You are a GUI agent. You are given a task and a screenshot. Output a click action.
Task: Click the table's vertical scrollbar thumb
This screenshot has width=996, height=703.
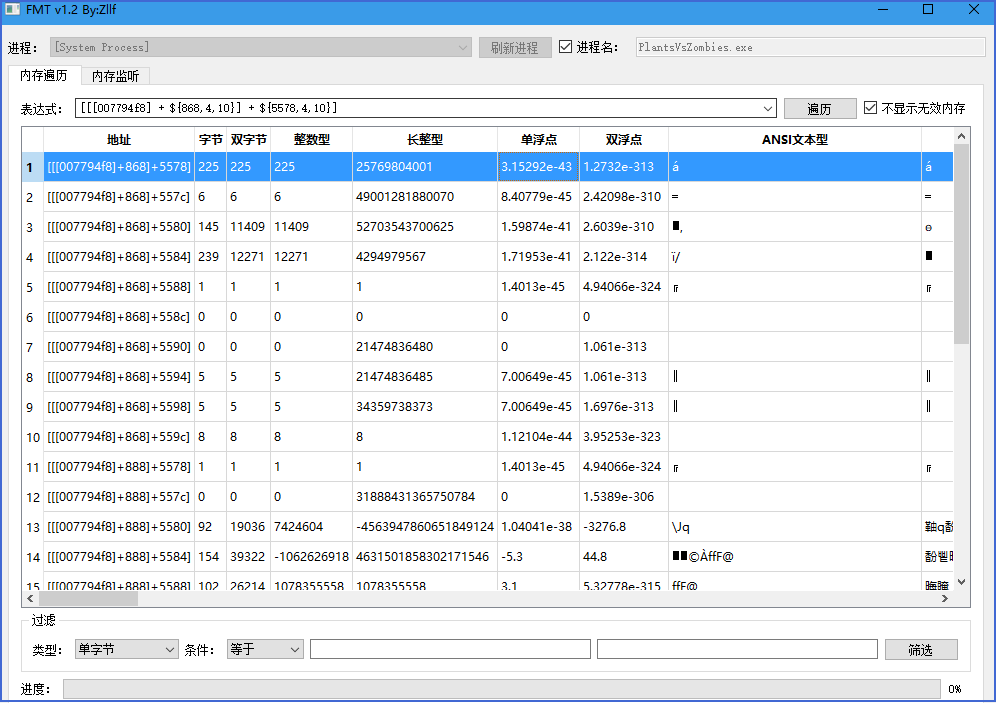pyautogui.click(x=961, y=244)
